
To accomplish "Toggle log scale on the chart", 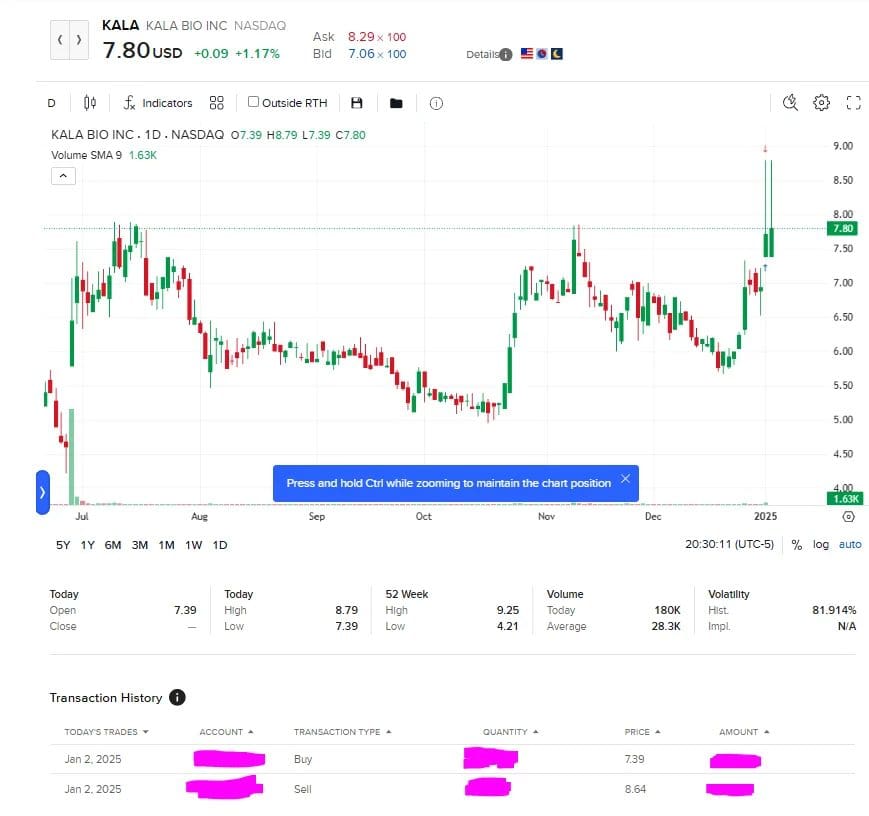I will 821,545.
